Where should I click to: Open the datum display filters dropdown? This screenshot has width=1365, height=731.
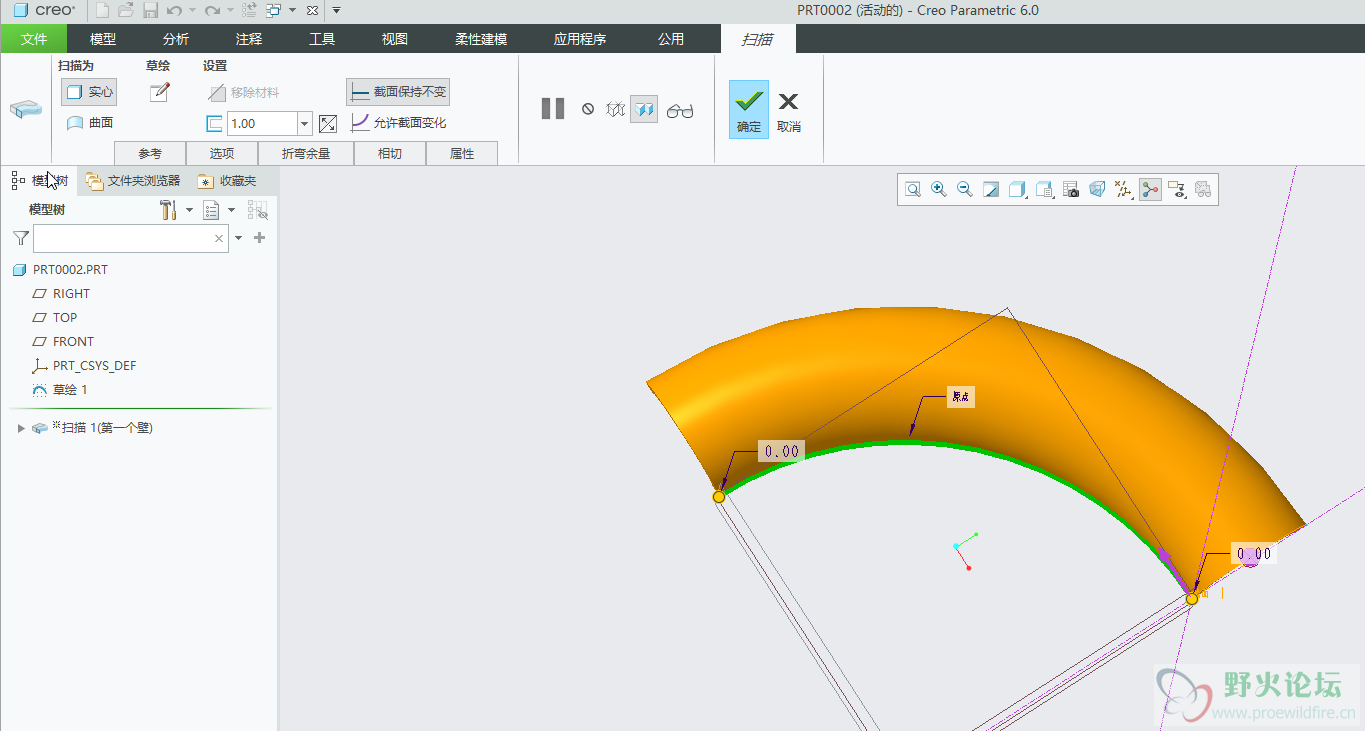coord(1124,189)
